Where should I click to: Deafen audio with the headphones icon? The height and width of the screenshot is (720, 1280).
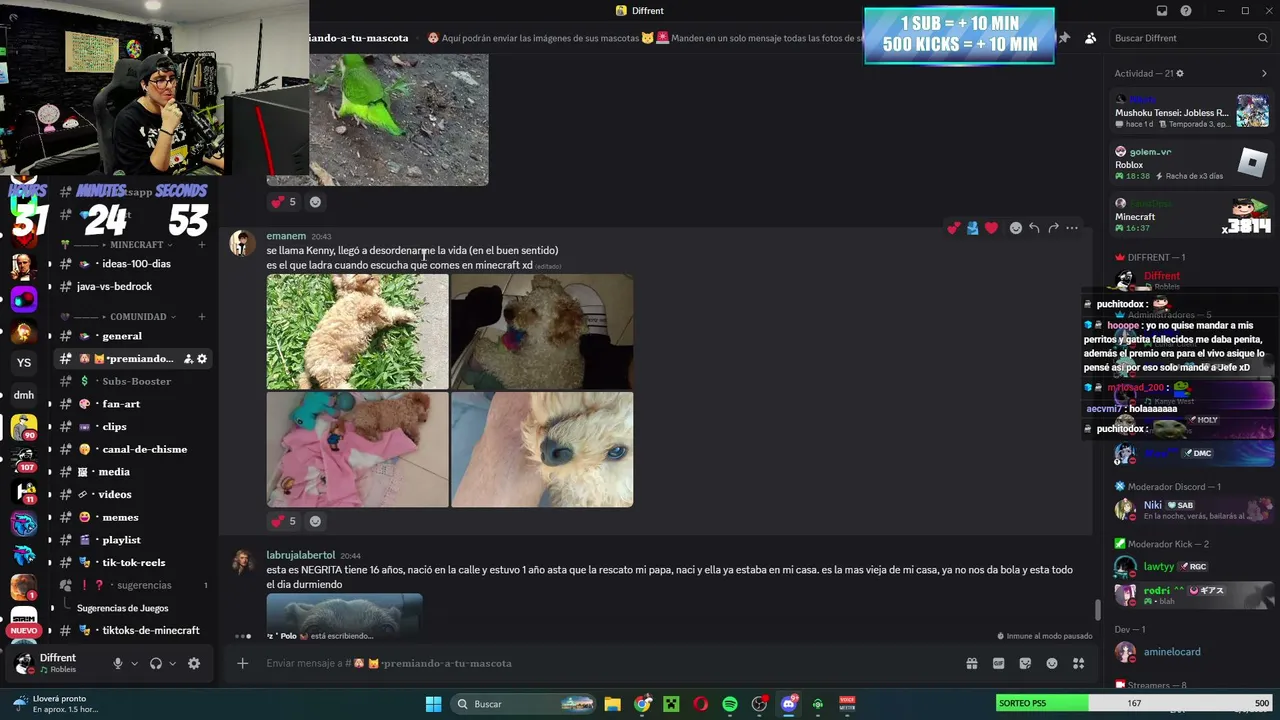coord(156,664)
